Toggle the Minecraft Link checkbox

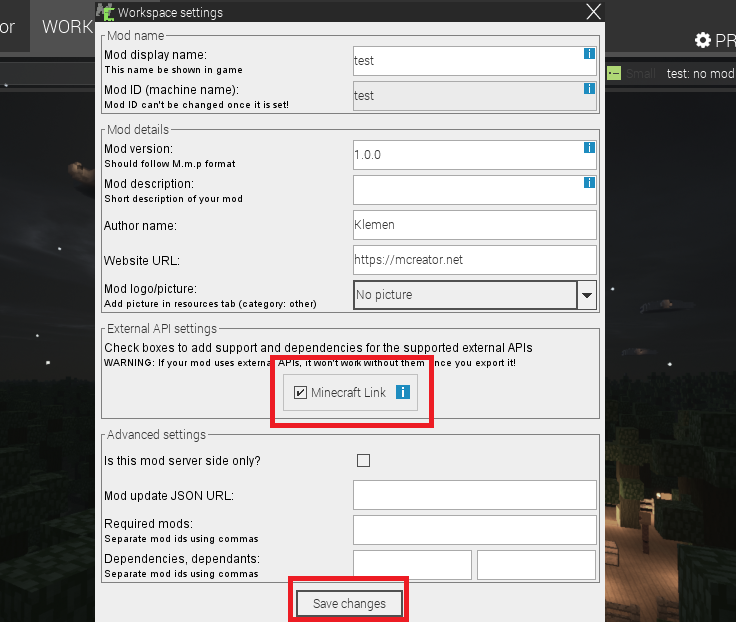[300, 392]
